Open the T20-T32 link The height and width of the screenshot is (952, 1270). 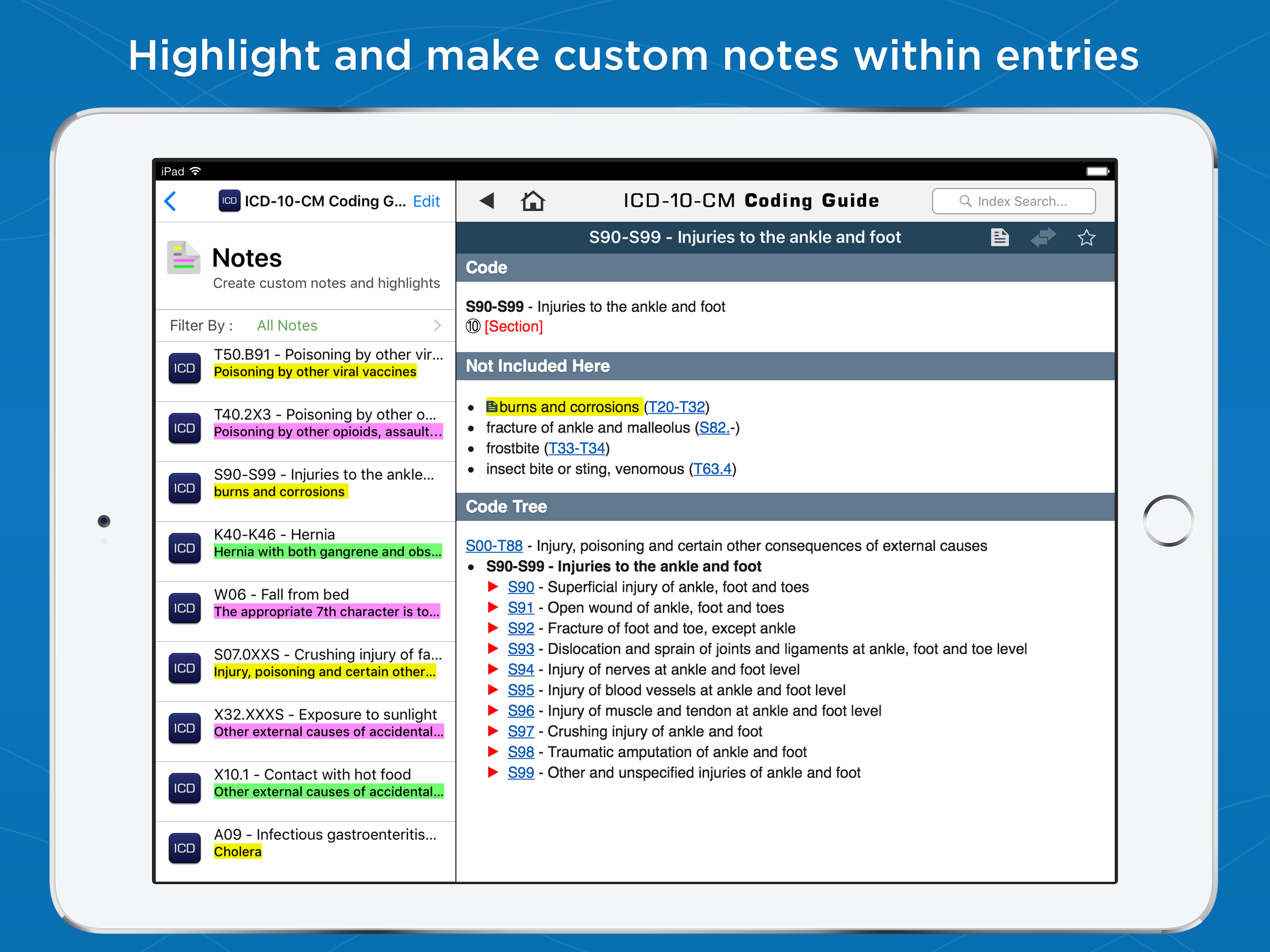pyautogui.click(x=676, y=407)
